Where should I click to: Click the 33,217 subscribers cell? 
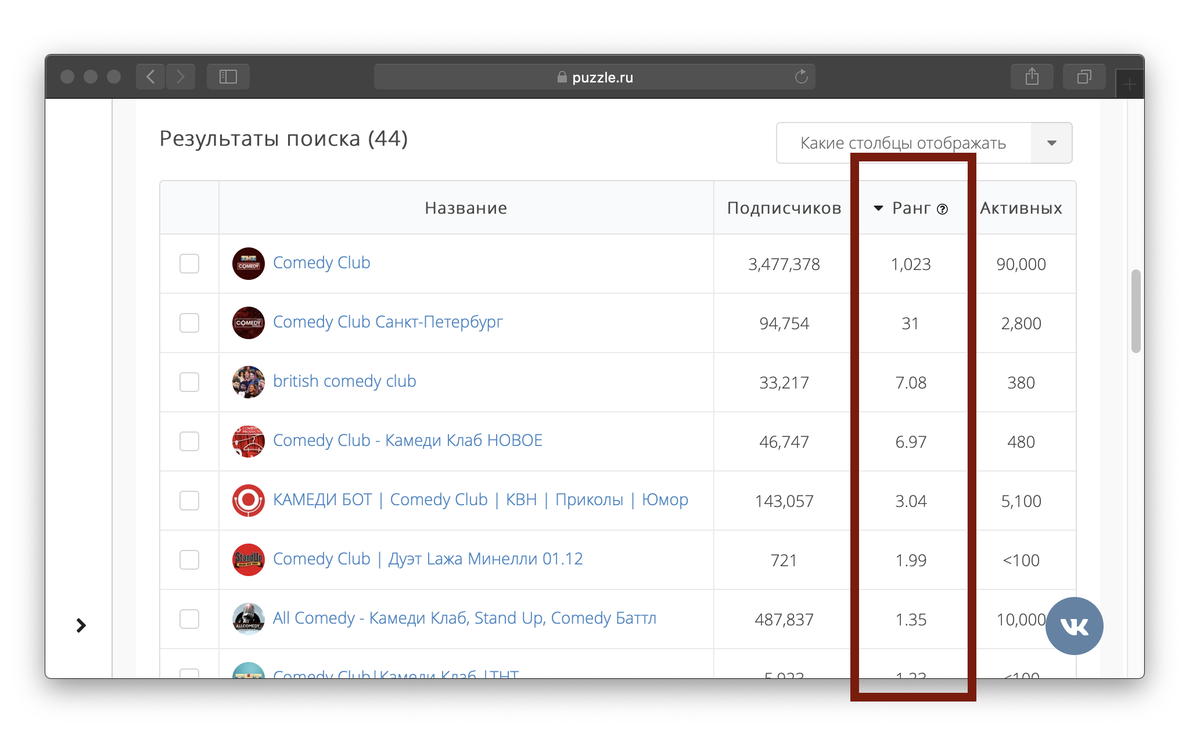click(x=784, y=382)
